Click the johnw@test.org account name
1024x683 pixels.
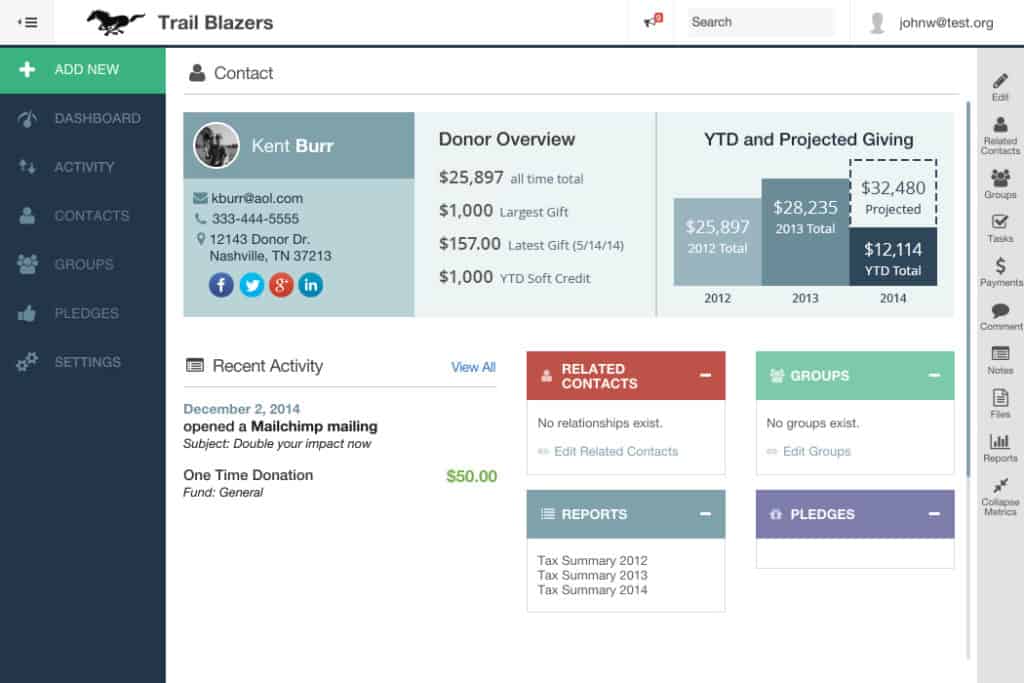[946, 23]
